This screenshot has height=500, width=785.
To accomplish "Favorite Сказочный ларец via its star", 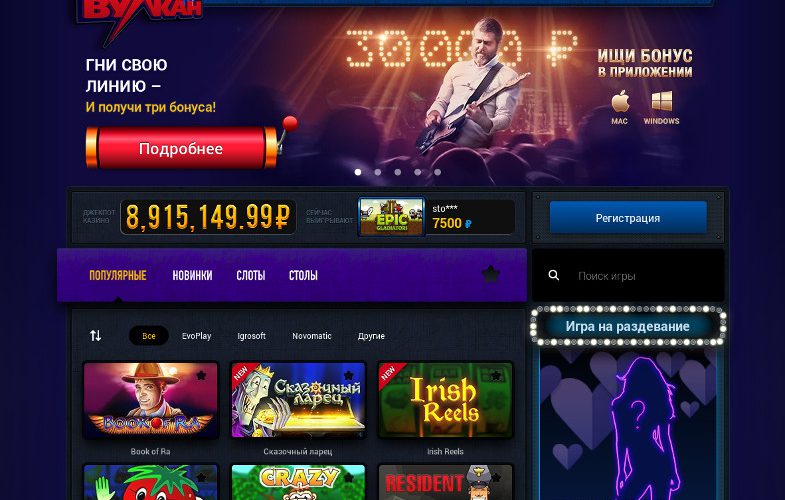I will (x=349, y=375).
